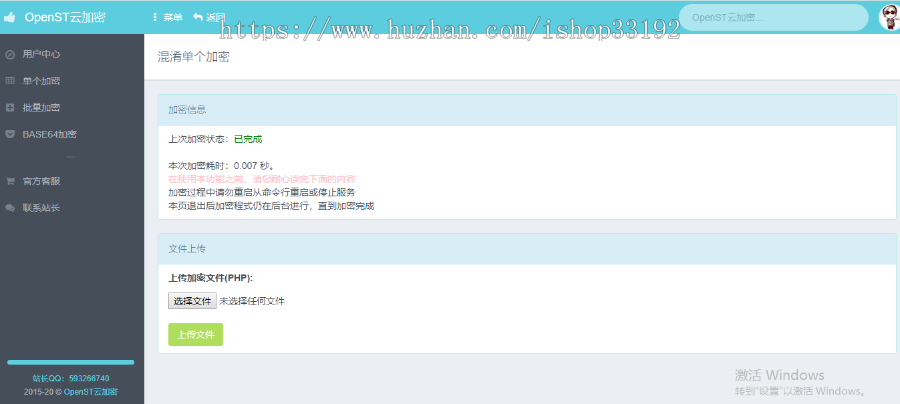Focus the OpenST云加密 search field
Image resolution: width=900 pixels, height=404 pixels.
(773, 17)
